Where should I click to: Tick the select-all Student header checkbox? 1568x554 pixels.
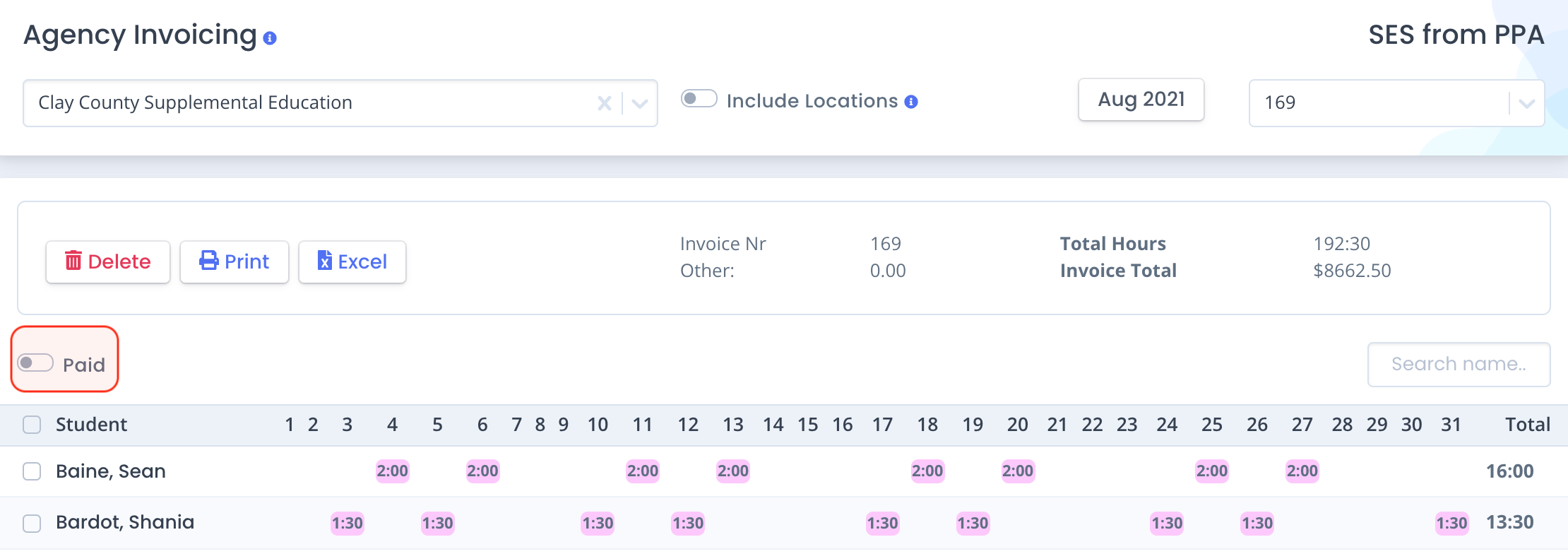pyautogui.click(x=32, y=425)
